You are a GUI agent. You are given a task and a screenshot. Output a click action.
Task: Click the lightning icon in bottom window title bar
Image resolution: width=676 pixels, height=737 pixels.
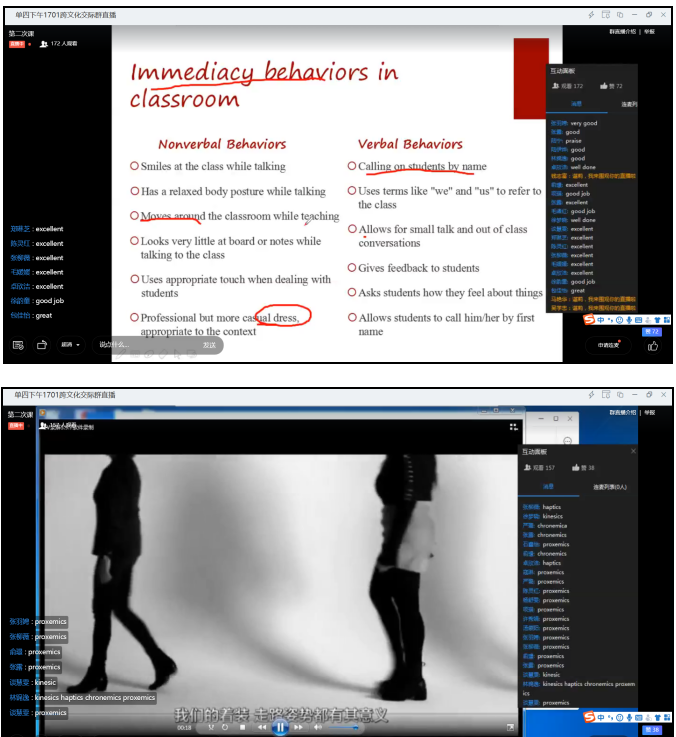(591, 395)
